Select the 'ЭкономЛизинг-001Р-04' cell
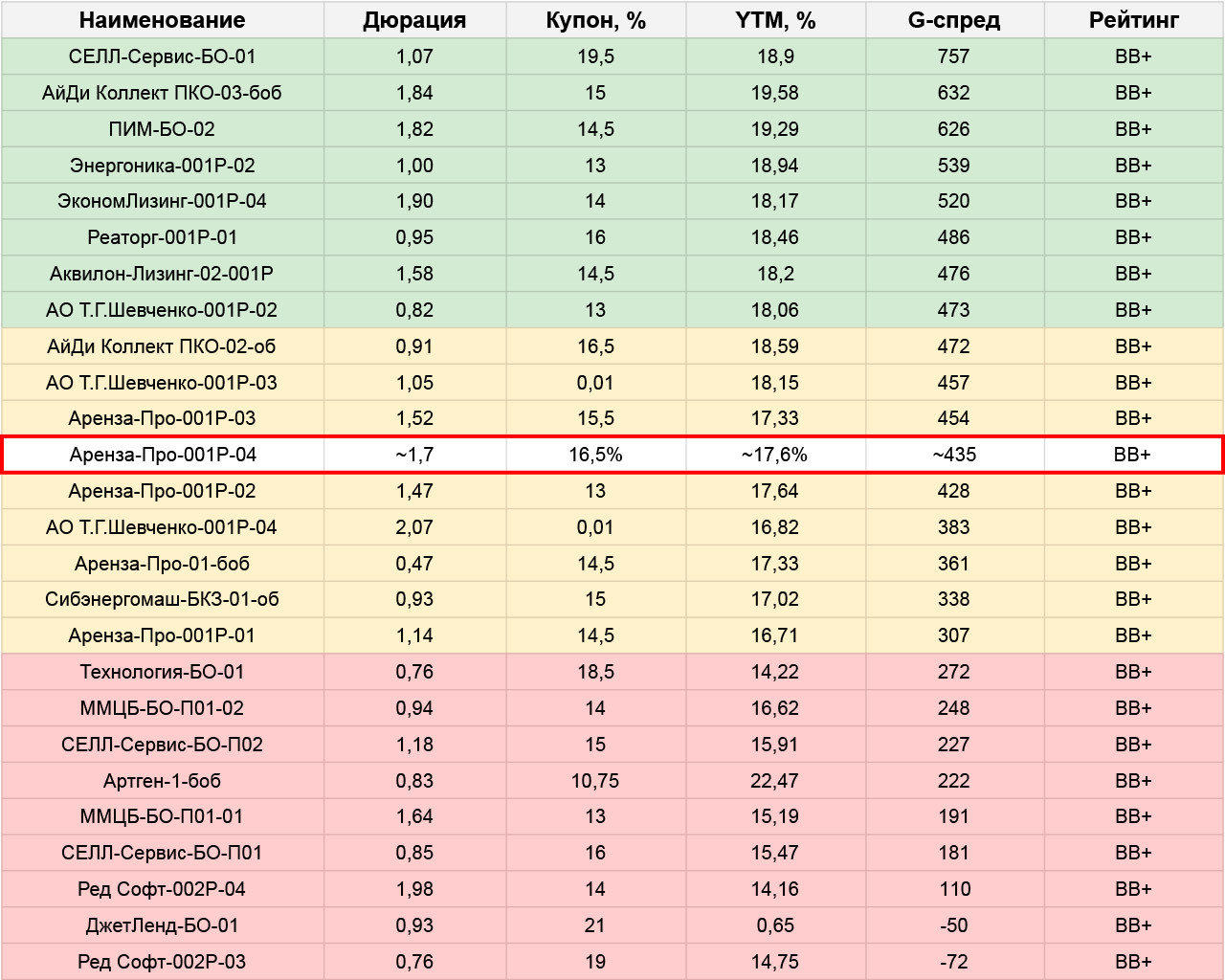 click(163, 201)
